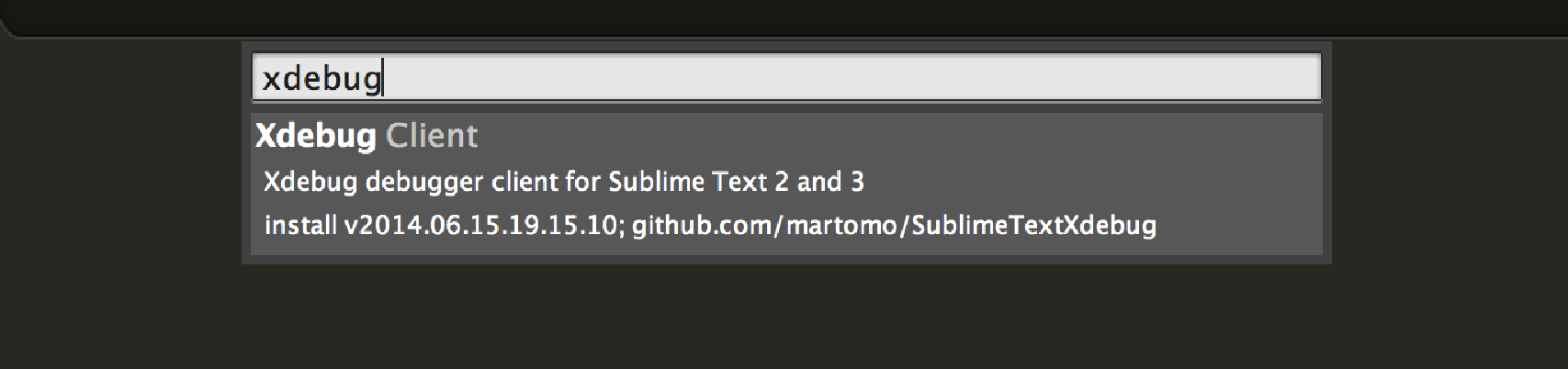Click the word install in the result details
The width and height of the screenshot is (1568, 369).
[x=300, y=225]
